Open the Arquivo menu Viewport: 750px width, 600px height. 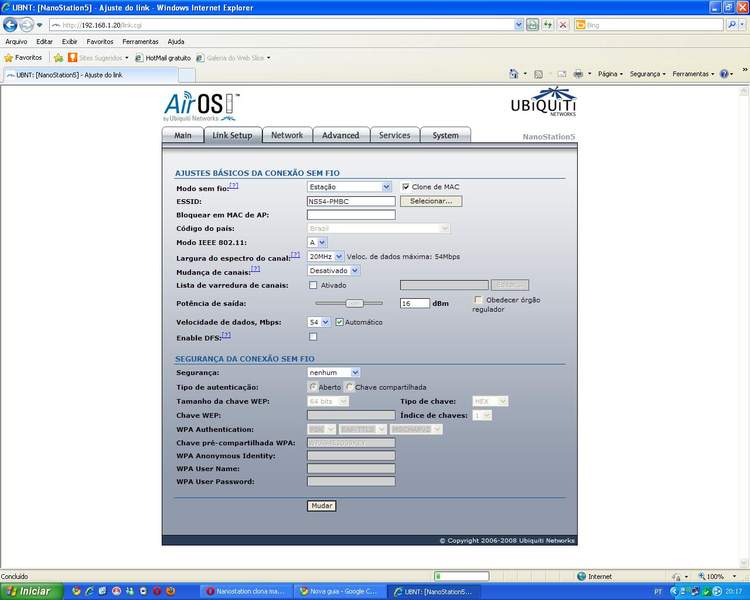tap(16, 42)
